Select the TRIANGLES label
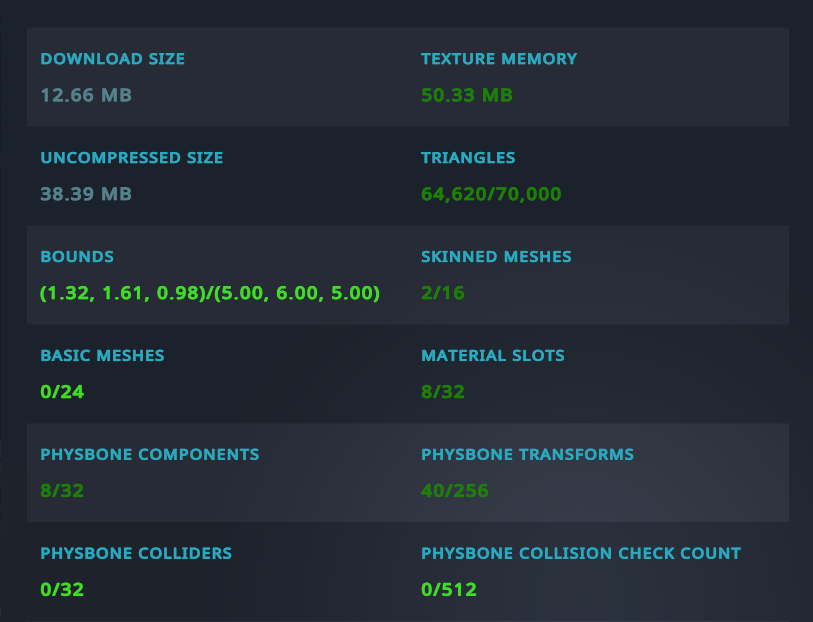 point(468,158)
